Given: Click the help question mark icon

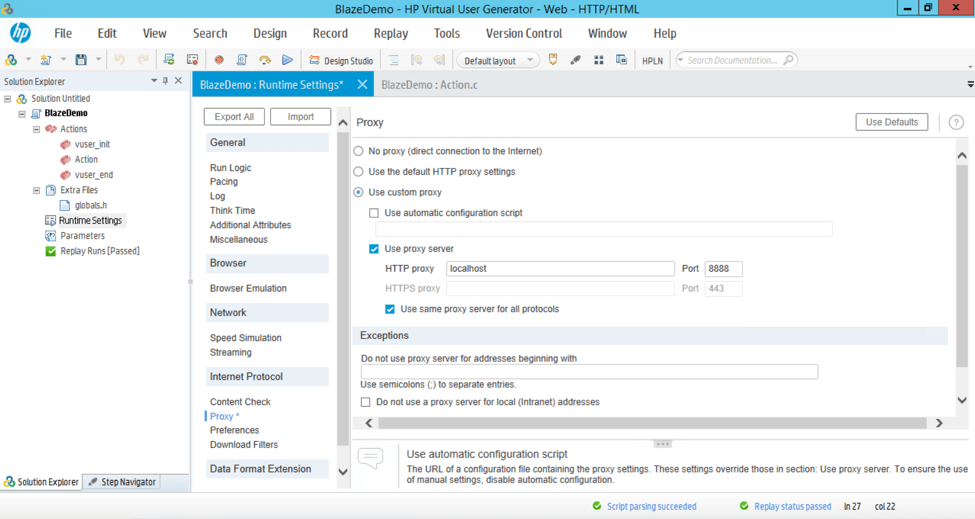Looking at the screenshot, I should pyautogui.click(x=956, y=122).
